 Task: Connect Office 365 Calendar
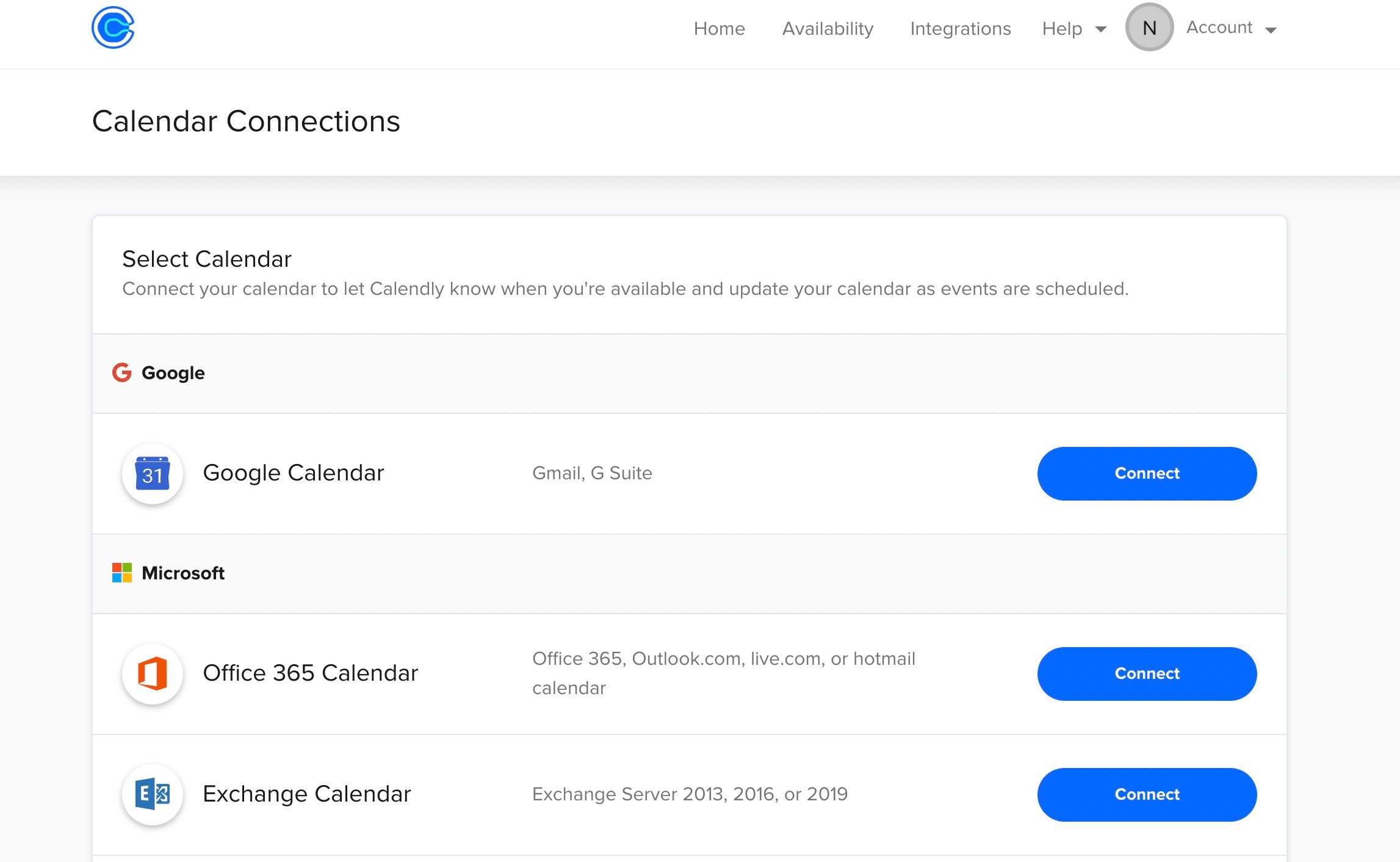1147,674
